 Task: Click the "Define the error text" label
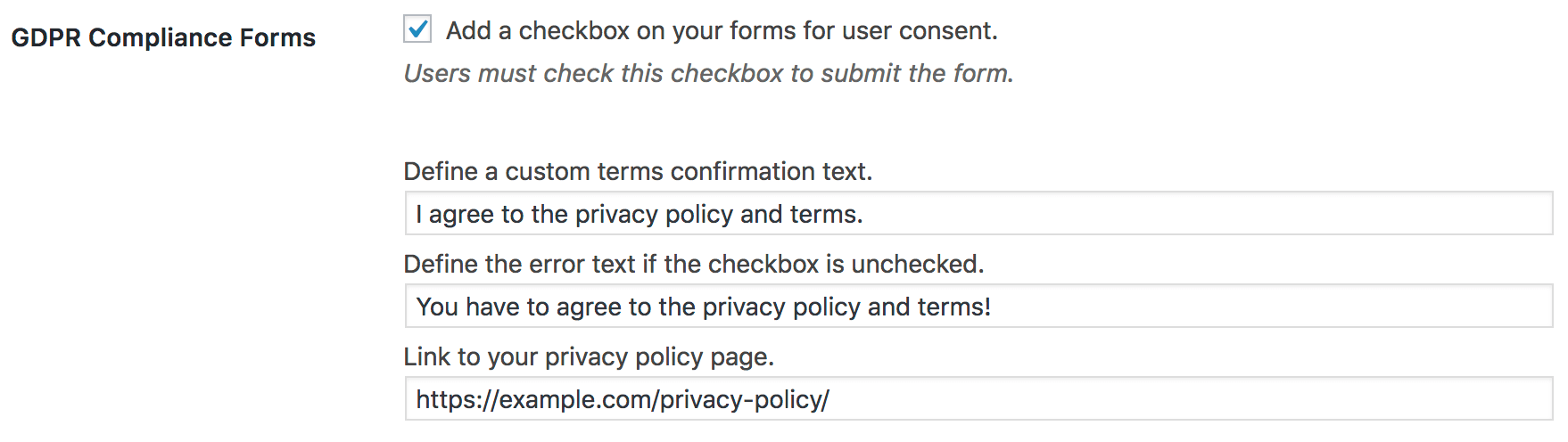(693, 265)
